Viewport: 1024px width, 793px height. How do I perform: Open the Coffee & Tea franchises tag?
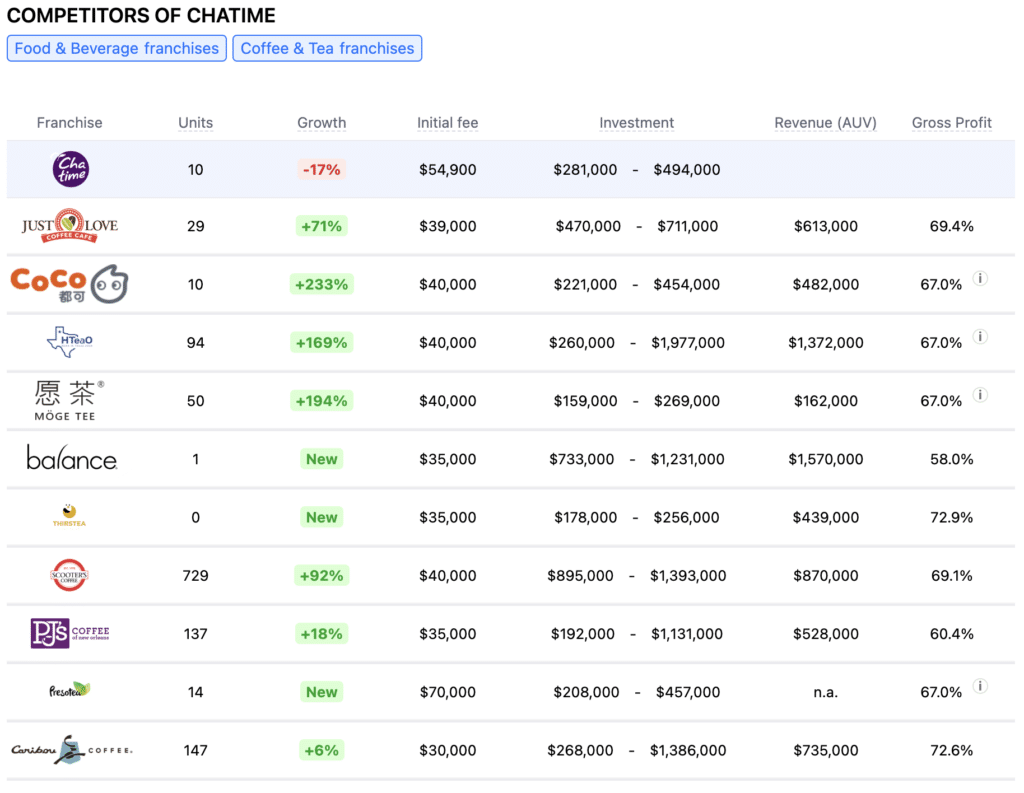327,48
